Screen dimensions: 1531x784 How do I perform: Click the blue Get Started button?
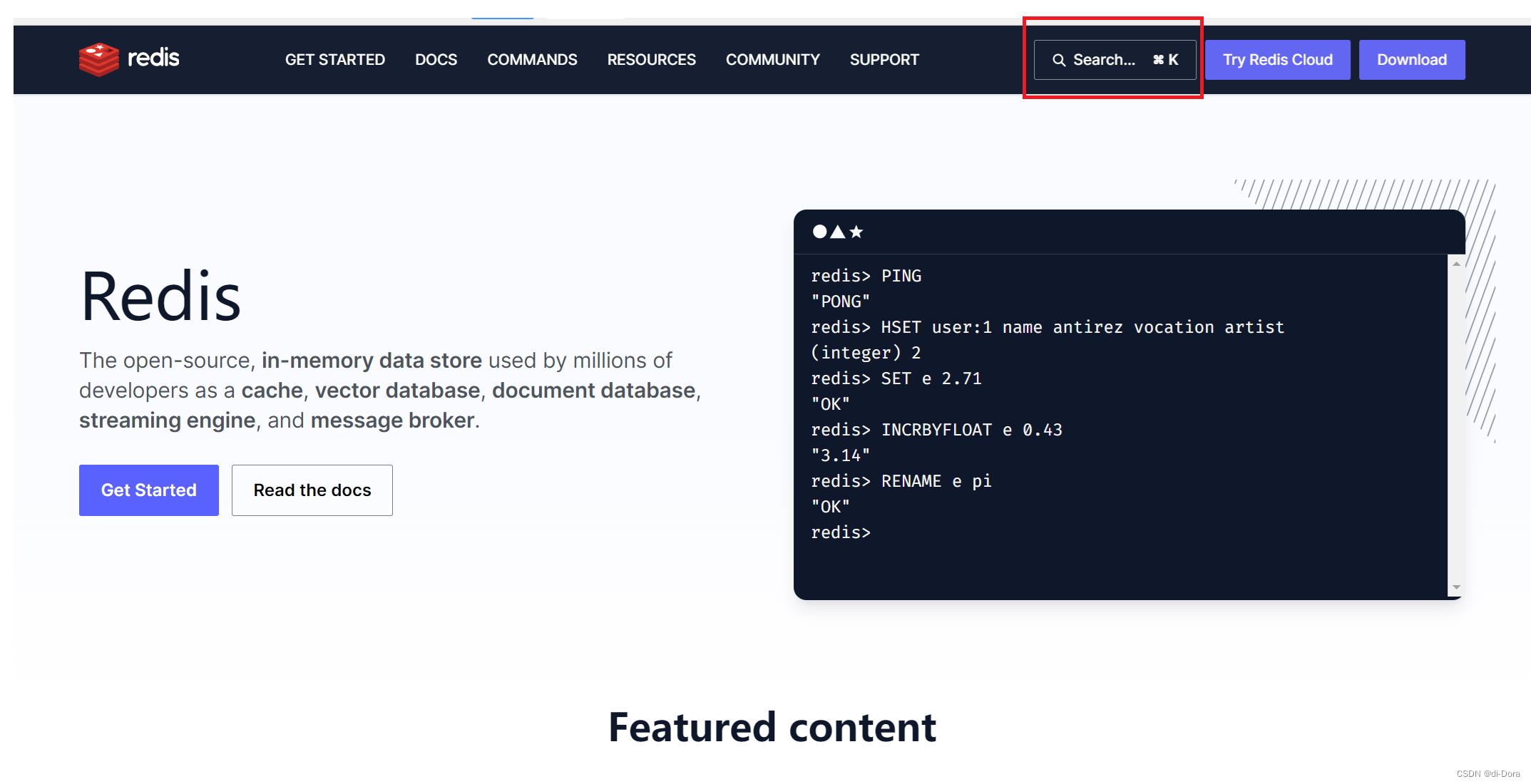(148, 490)
